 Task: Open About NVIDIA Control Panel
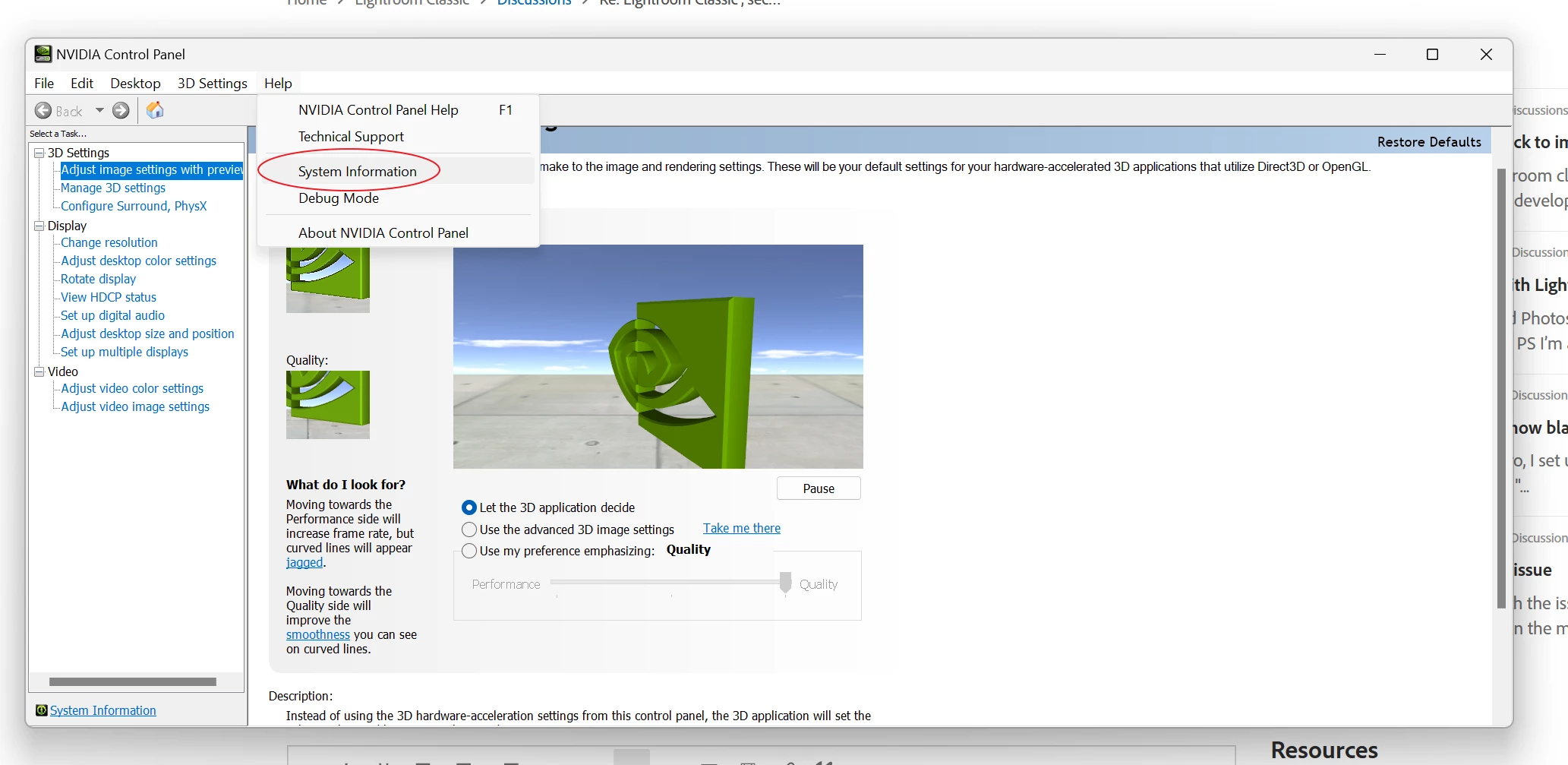(x=399, y=233)
